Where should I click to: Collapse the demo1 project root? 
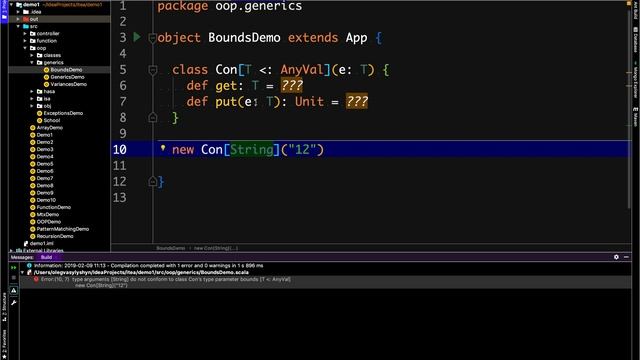pyautogui.click(x=11, y=4)
